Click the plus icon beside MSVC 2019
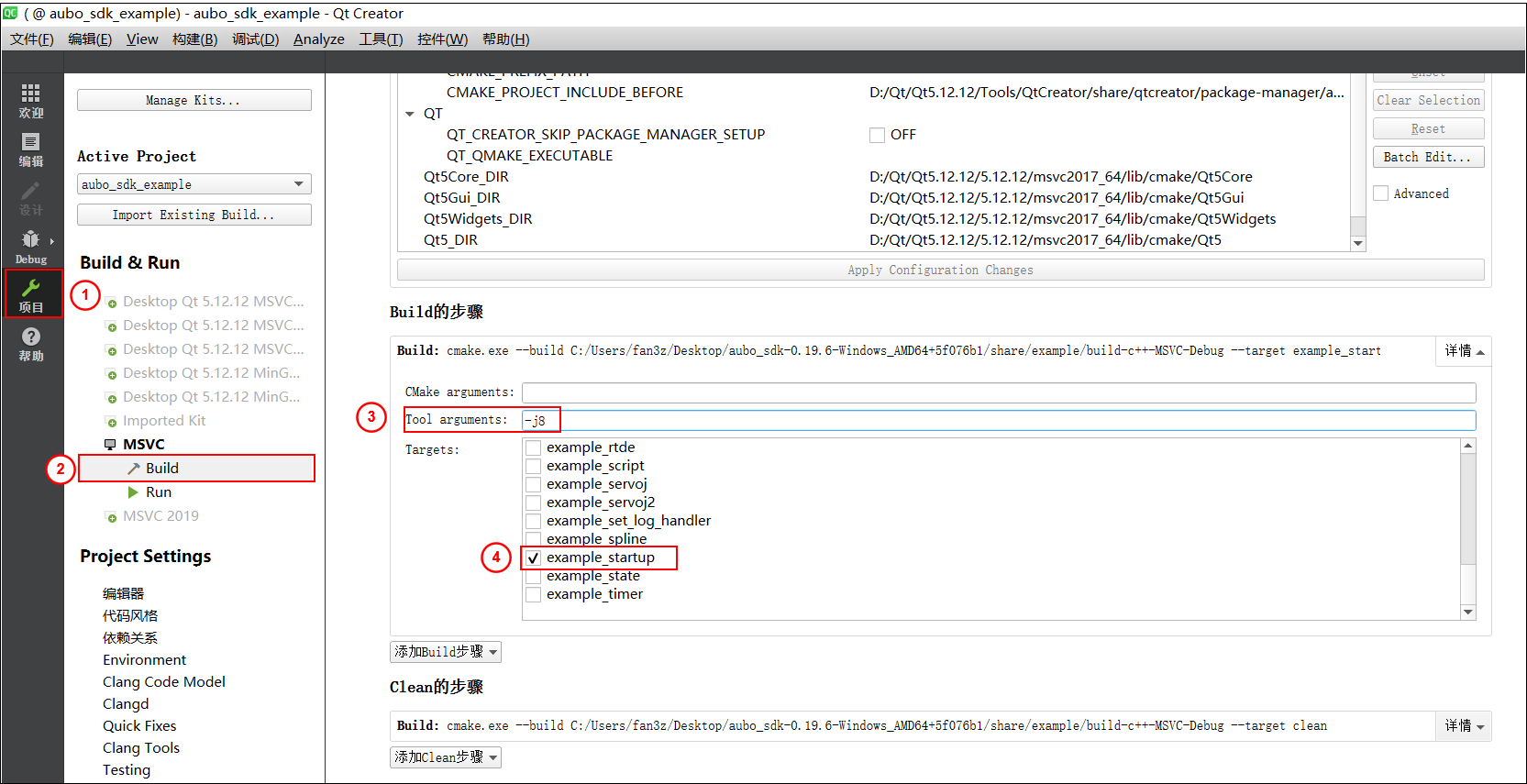 [112, 518]
